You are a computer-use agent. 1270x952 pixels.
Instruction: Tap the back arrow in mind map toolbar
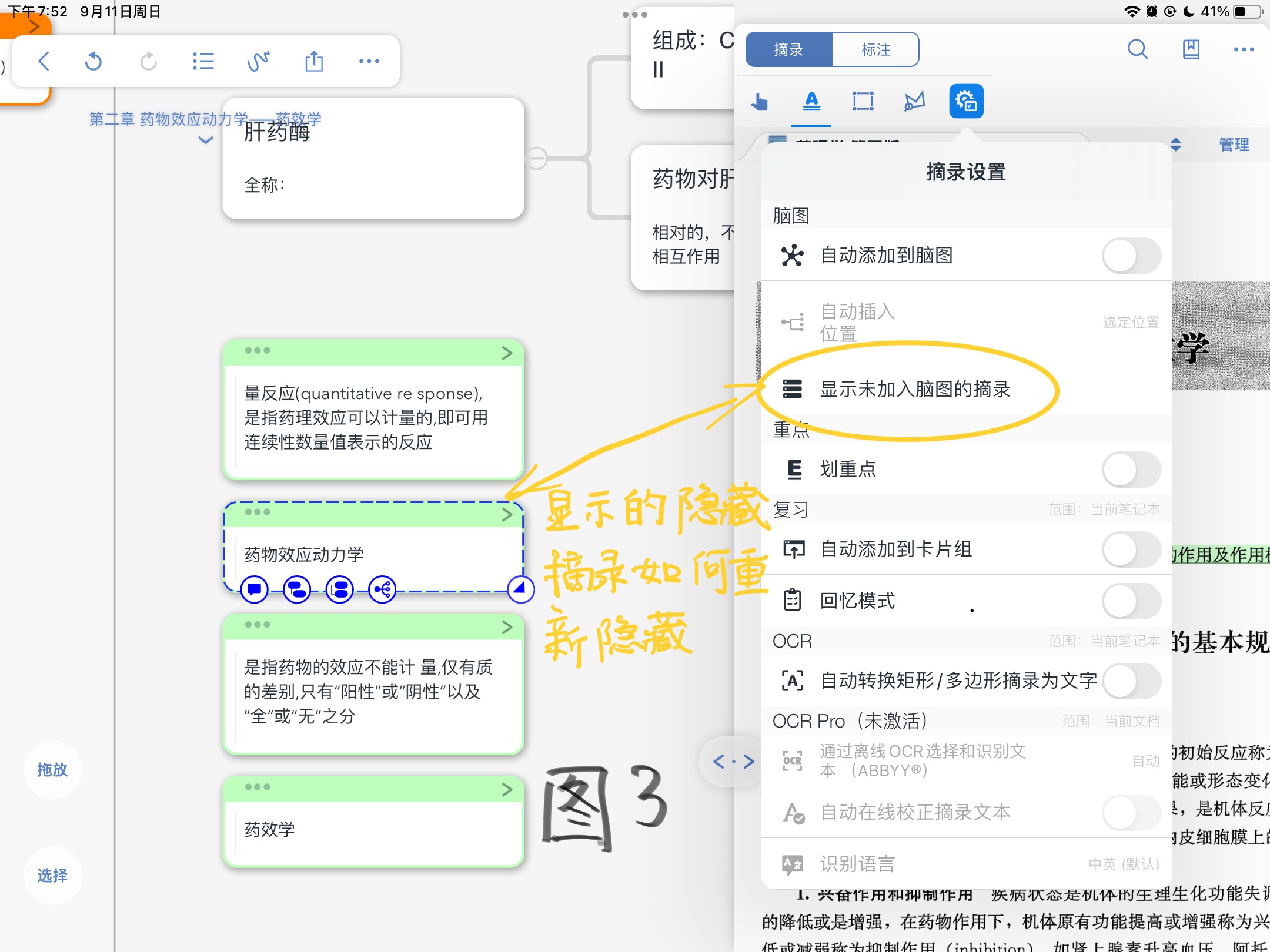pos(44,61)
